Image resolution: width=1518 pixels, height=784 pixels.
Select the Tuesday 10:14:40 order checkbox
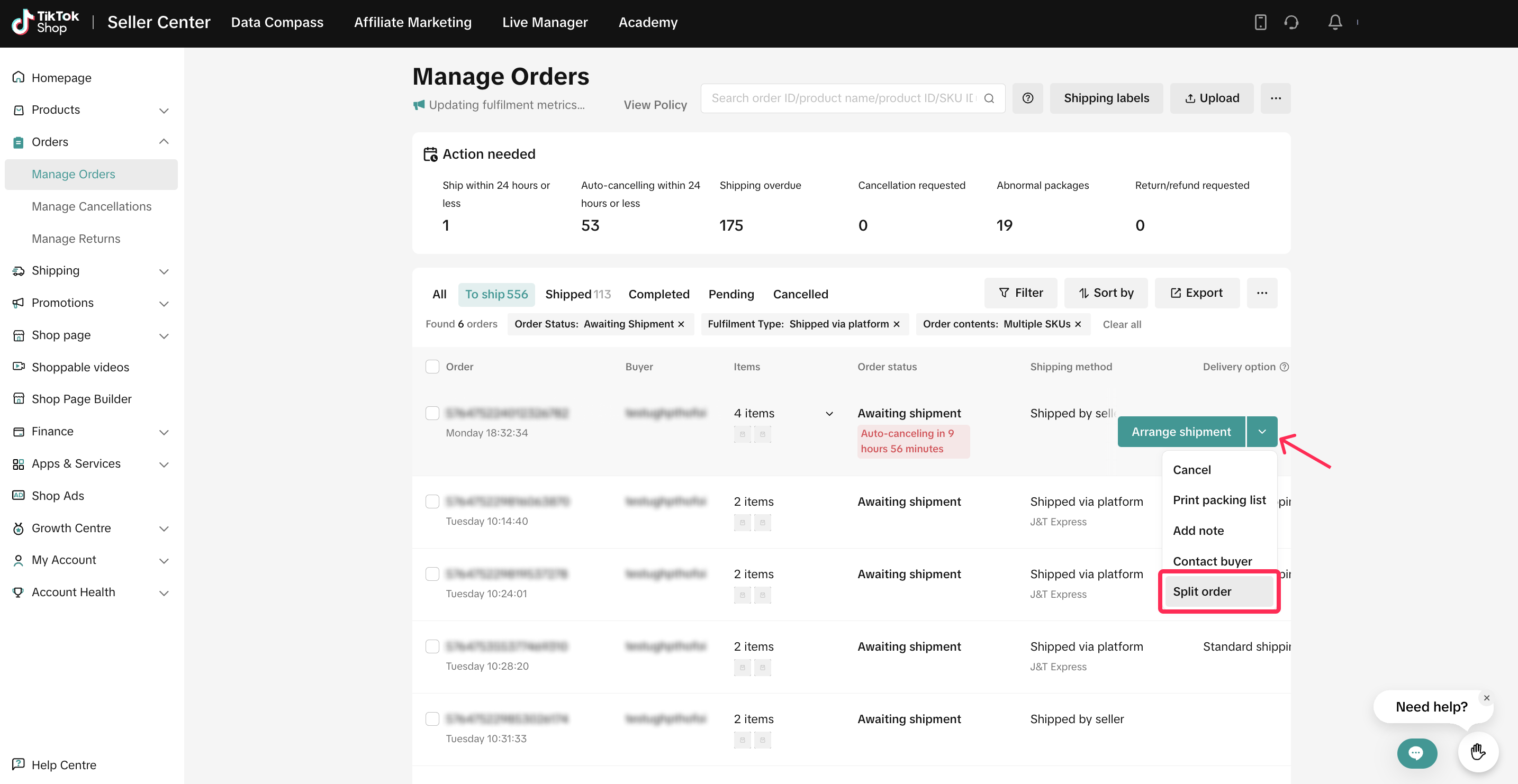(432, 502)
